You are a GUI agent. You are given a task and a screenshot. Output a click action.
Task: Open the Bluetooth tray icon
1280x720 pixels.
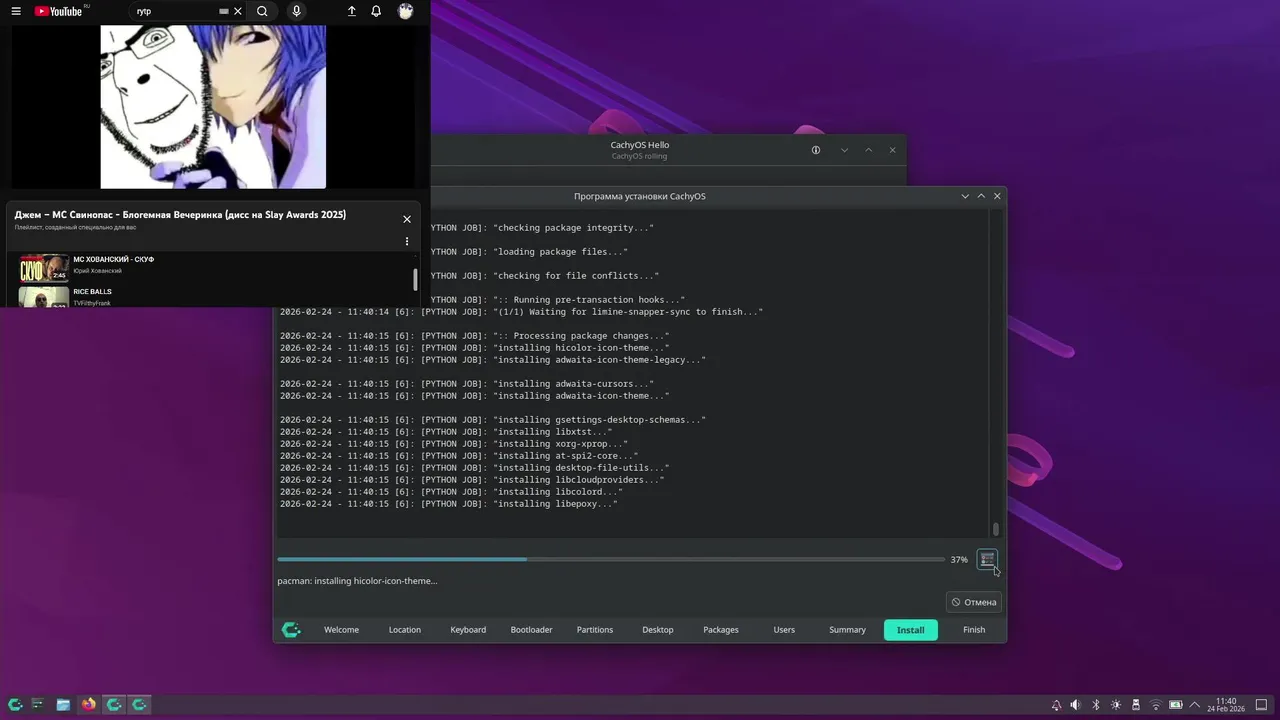pos(1096,705)
